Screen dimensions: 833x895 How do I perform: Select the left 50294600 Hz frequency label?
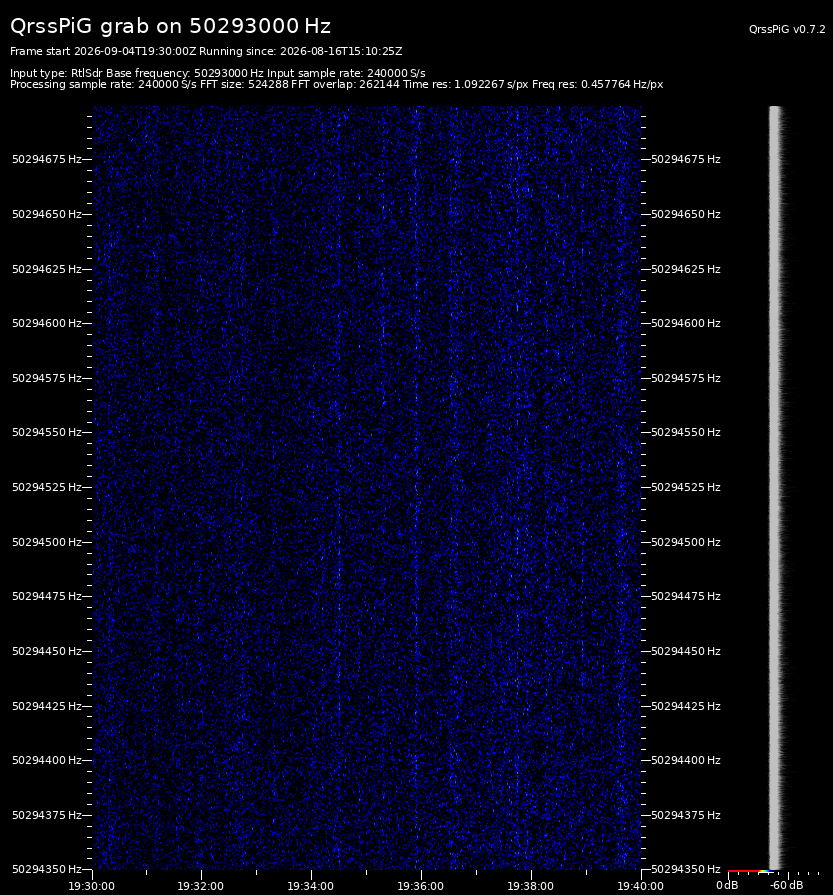pos(47,323)
